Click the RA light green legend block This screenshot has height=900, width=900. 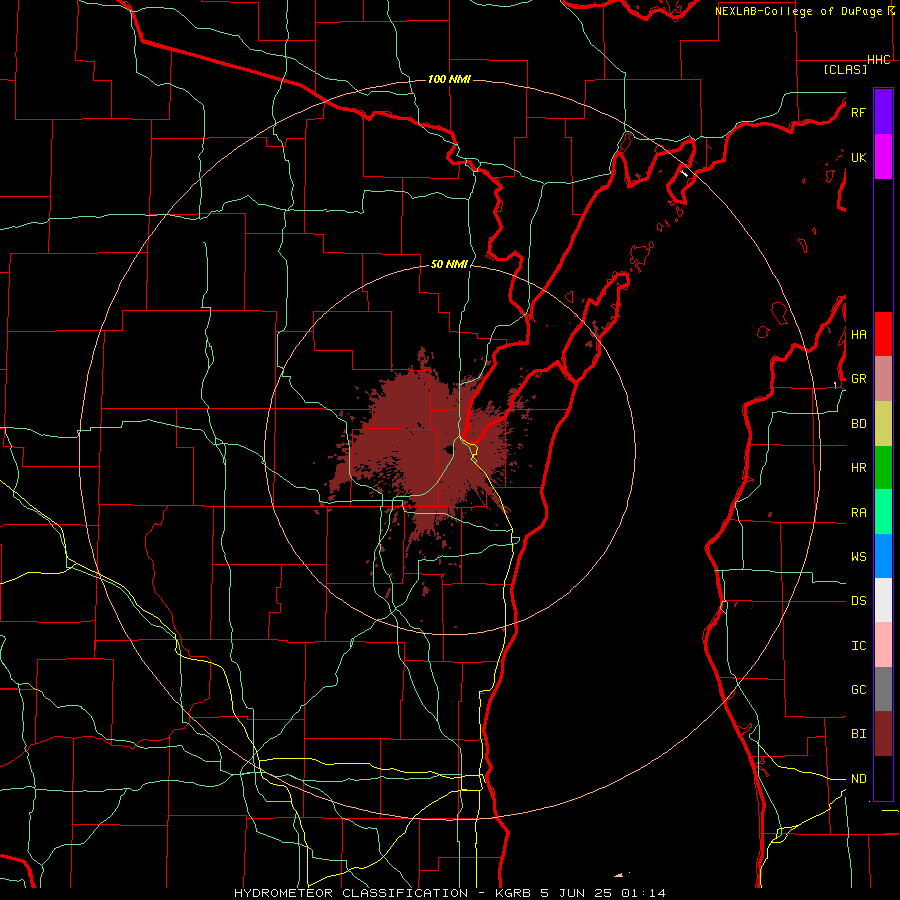point(883,512)
